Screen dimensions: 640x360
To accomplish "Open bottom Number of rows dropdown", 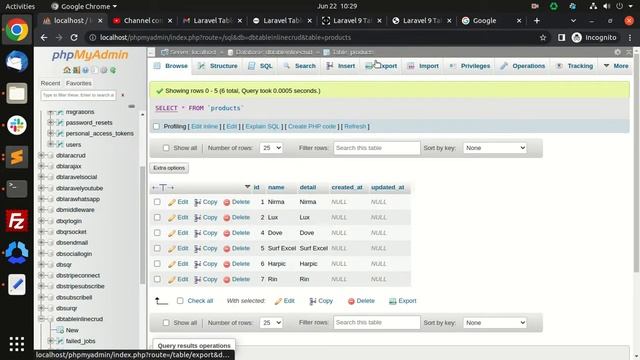I will pyautogui.click(x=271, y=323).
